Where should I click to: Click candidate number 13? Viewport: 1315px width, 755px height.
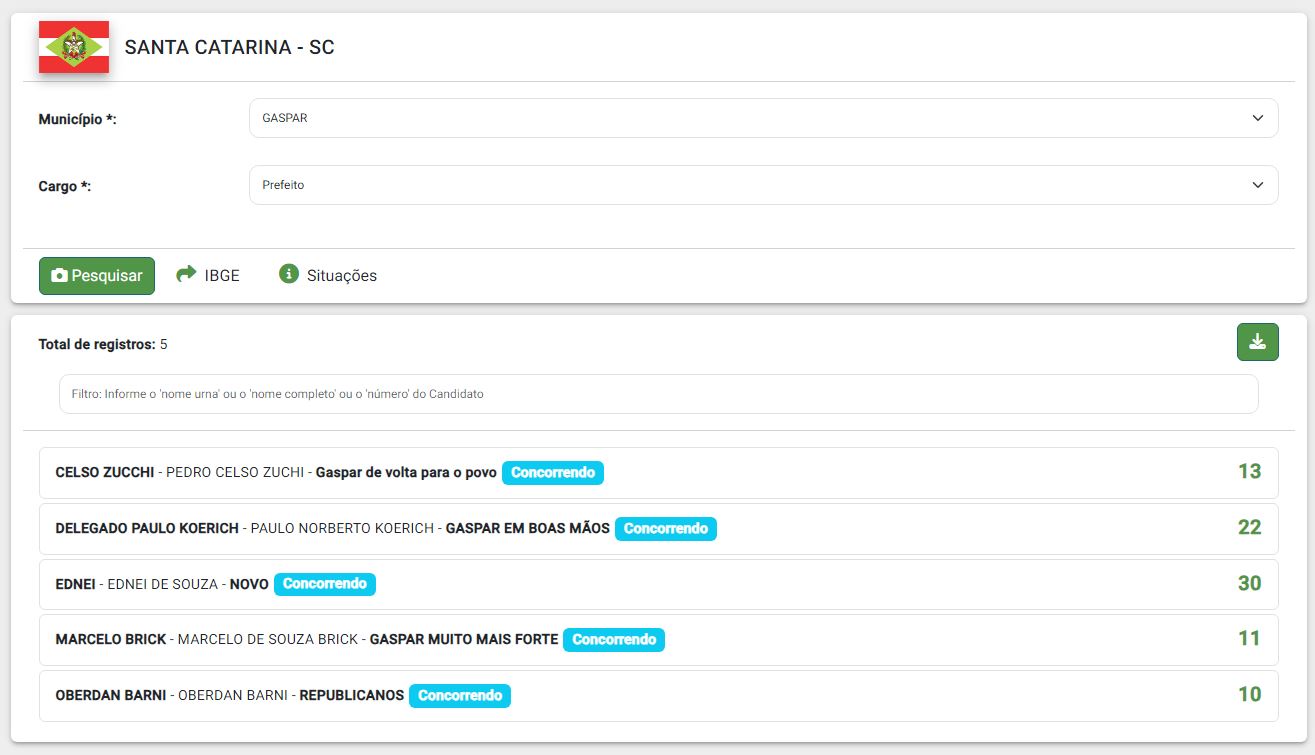tap(1249, 471)
